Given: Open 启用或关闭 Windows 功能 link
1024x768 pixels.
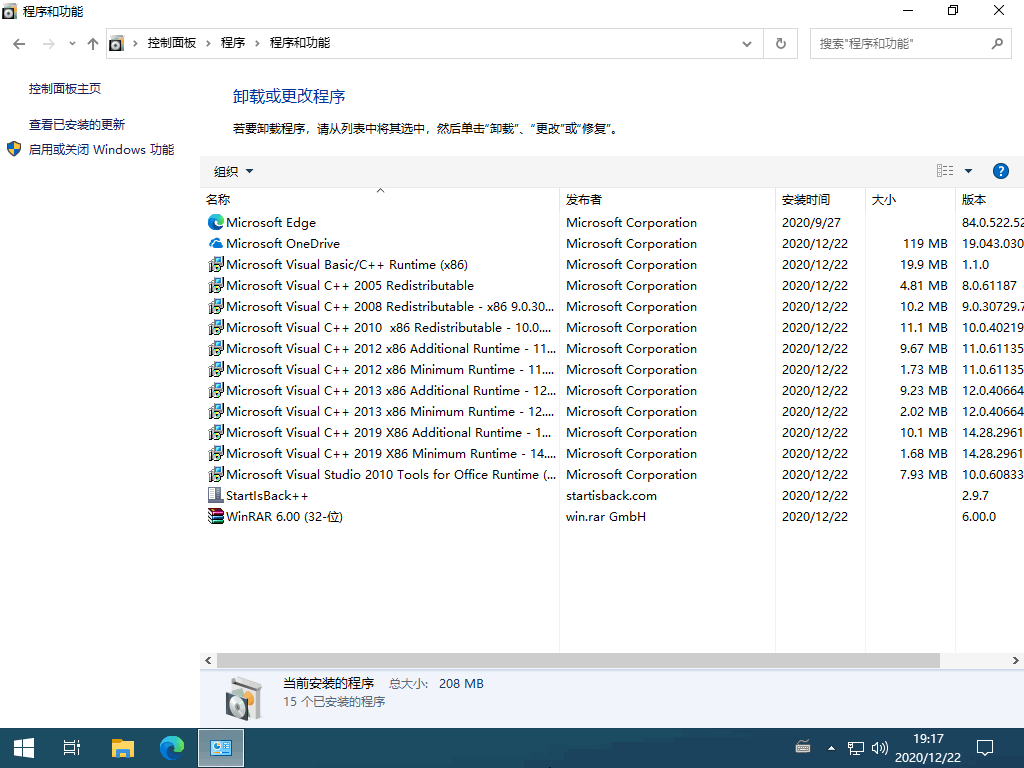Looking at the screenshot, I should [x=101, y=150].
